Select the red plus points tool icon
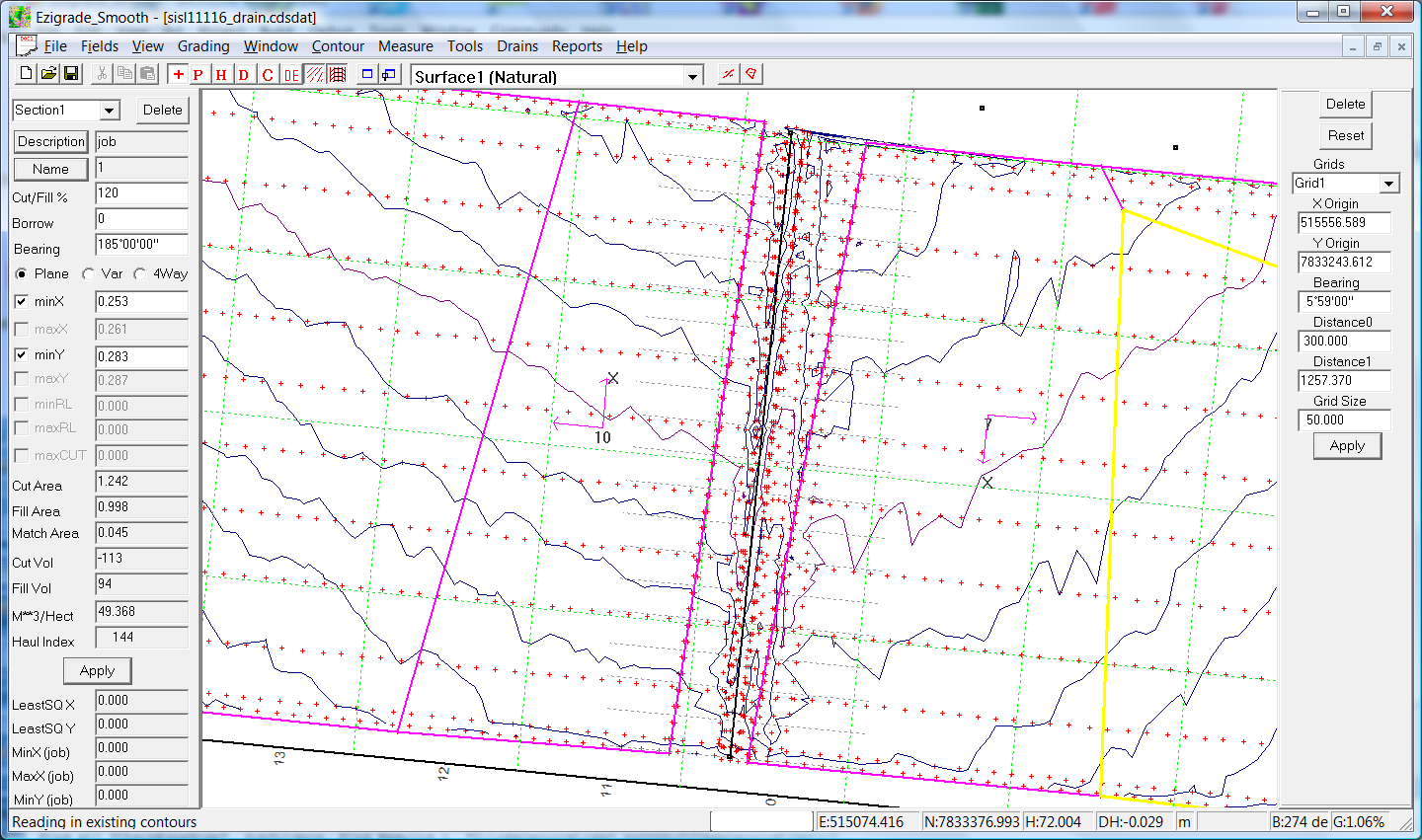The image size is (1422, 840). coord(178,75)
